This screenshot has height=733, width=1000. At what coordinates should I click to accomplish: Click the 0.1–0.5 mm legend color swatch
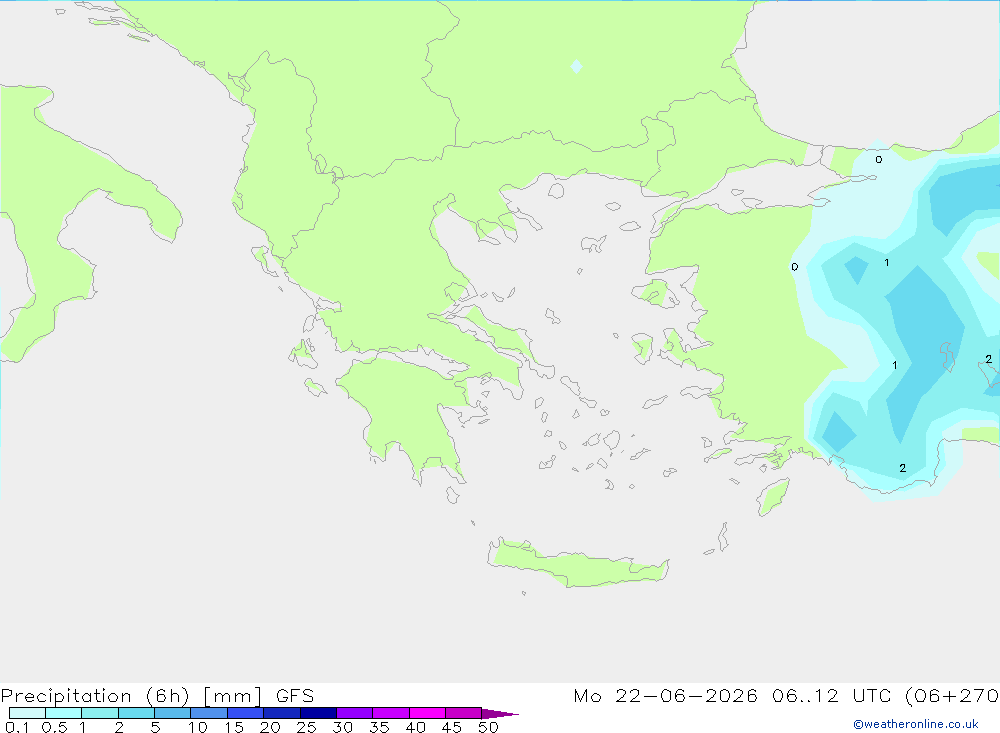click(27, 713)
